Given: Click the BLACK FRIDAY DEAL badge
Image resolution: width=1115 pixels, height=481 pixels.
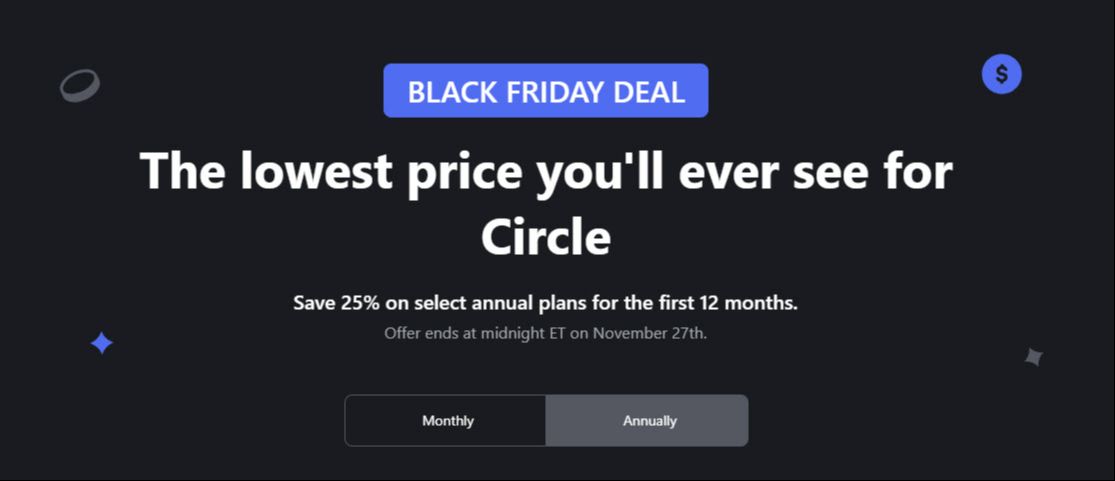Looking at the screenshot, I should (545, 91).
